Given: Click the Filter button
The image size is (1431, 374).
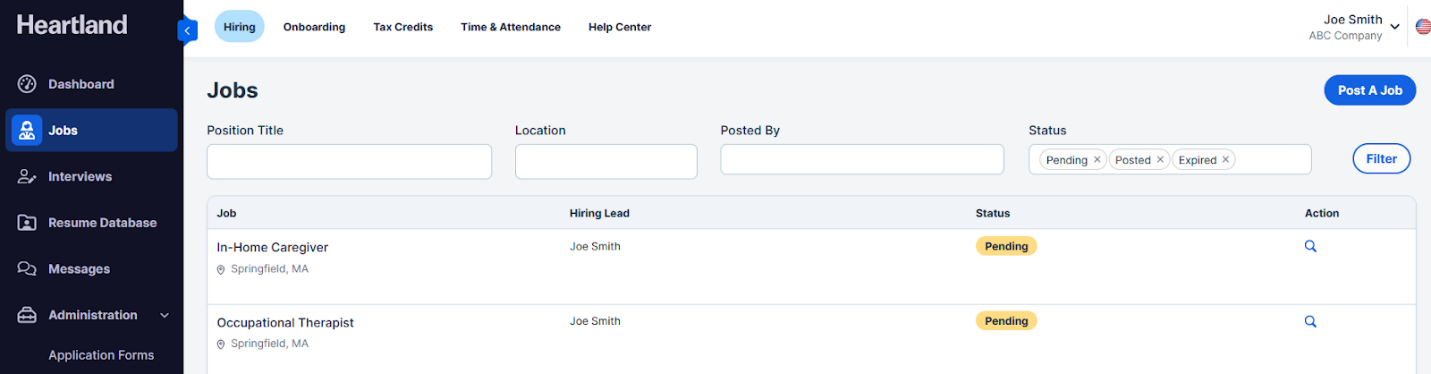Looking at the screenshot, I should pos(1381,159).
